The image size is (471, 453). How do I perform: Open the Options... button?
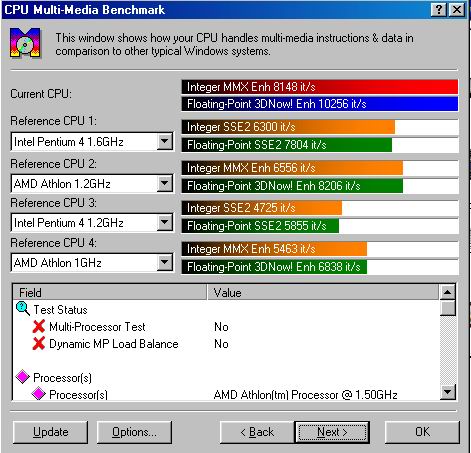click(x=134, y=432)
